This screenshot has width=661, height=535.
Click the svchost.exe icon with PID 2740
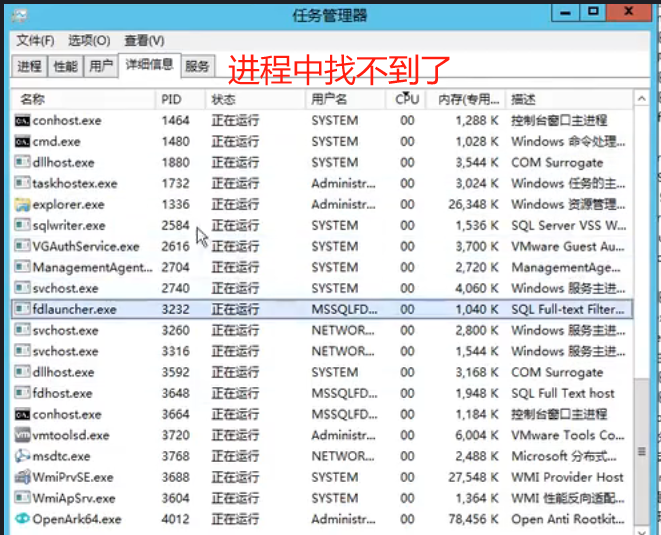click(x=22, y=288)
